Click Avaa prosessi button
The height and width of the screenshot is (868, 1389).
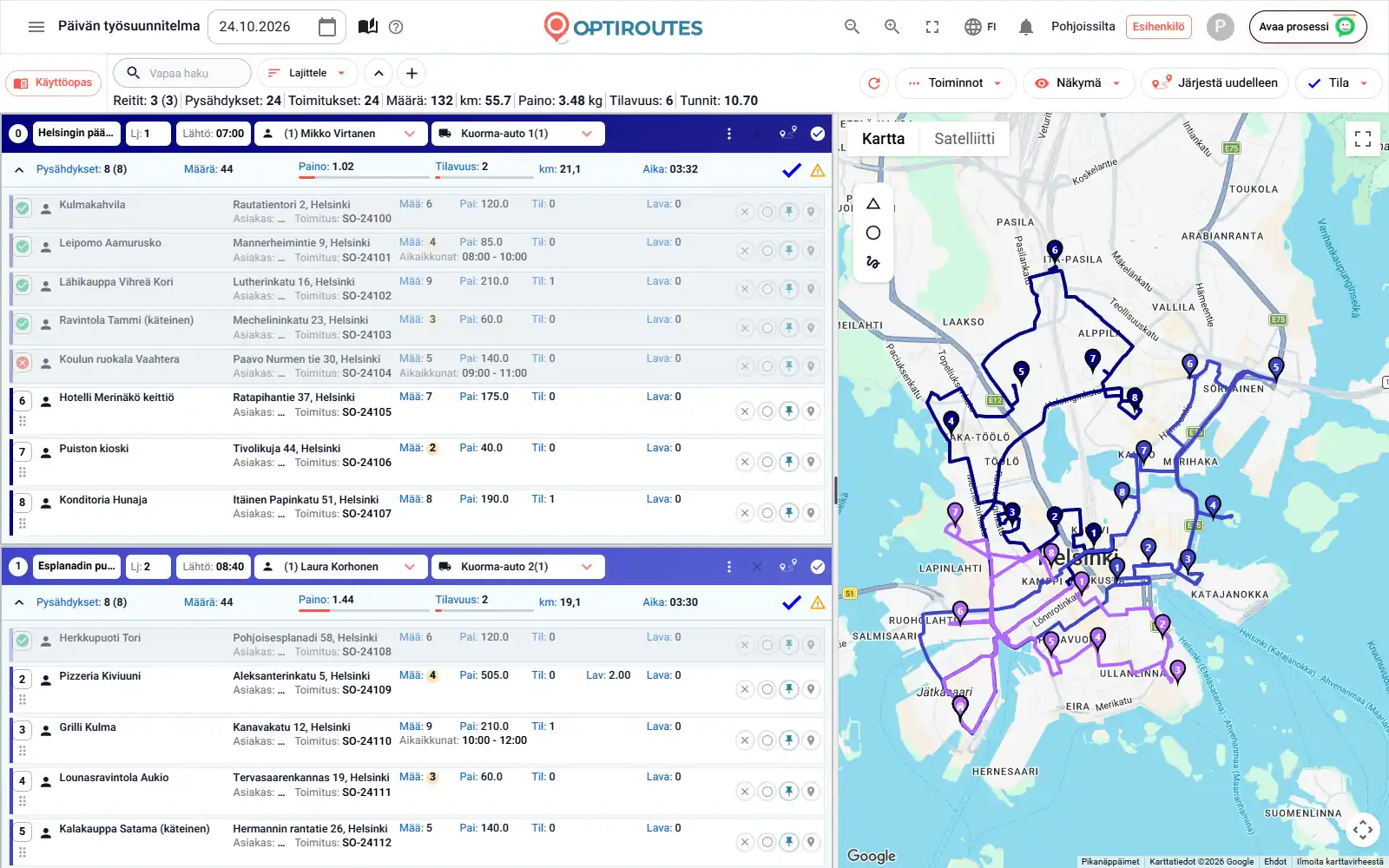[1307, 27]
